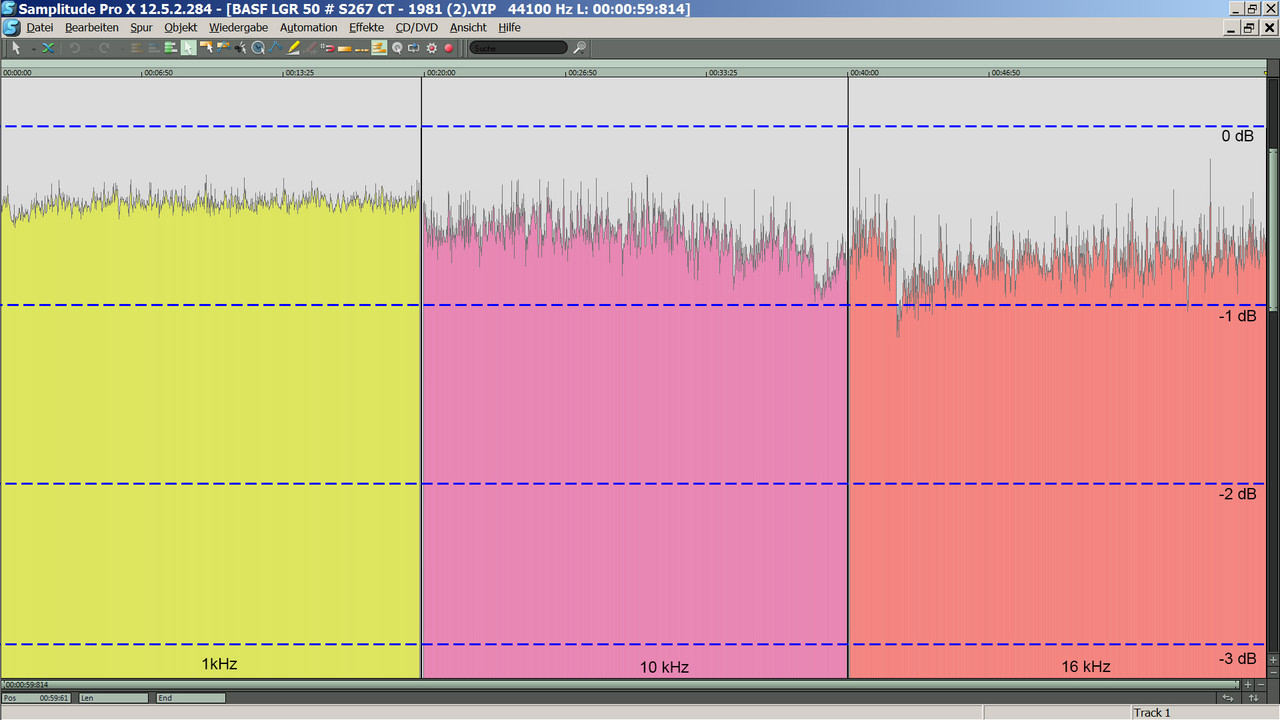1280x720 pixels.
Task: Click timeline ruler at 00:06:50
Action: 158,73
